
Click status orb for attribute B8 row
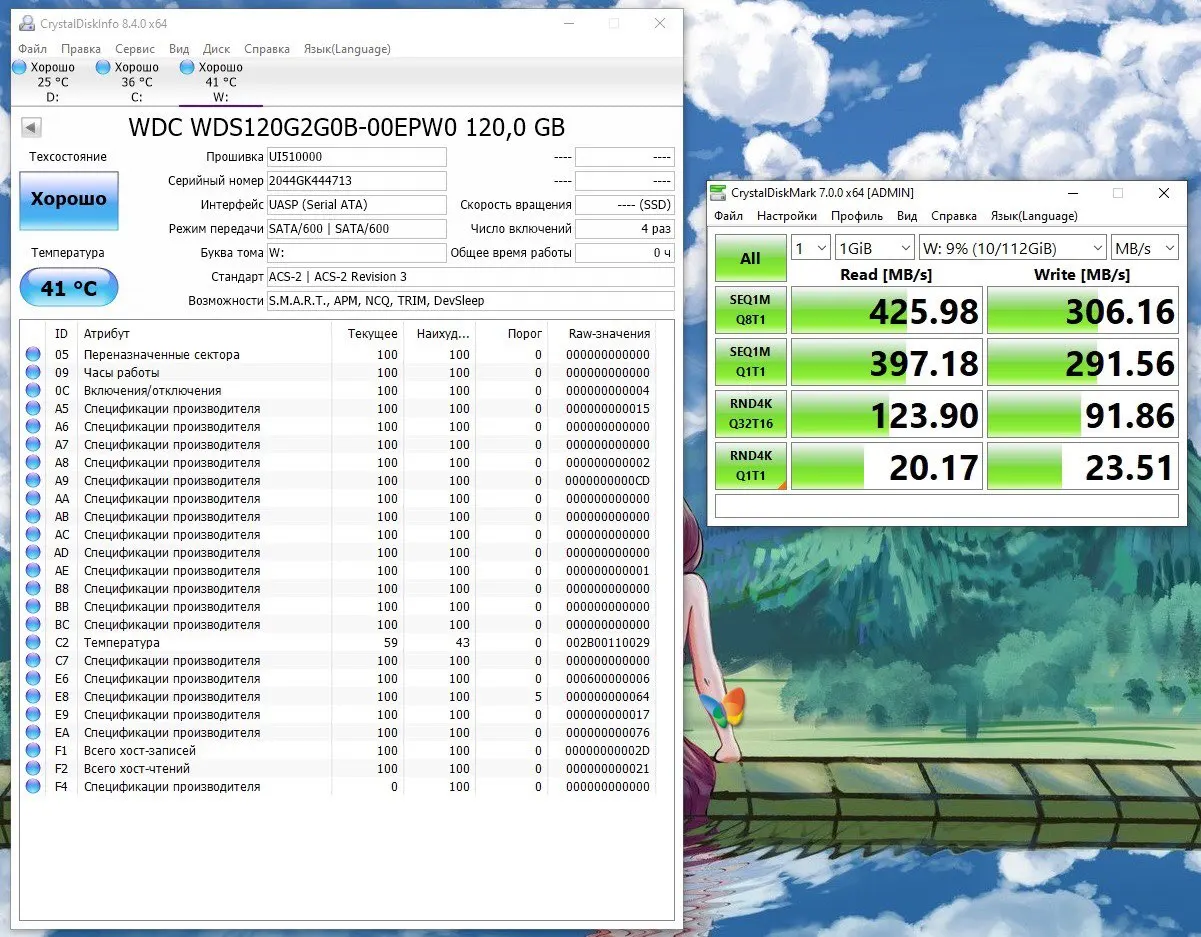33,589
